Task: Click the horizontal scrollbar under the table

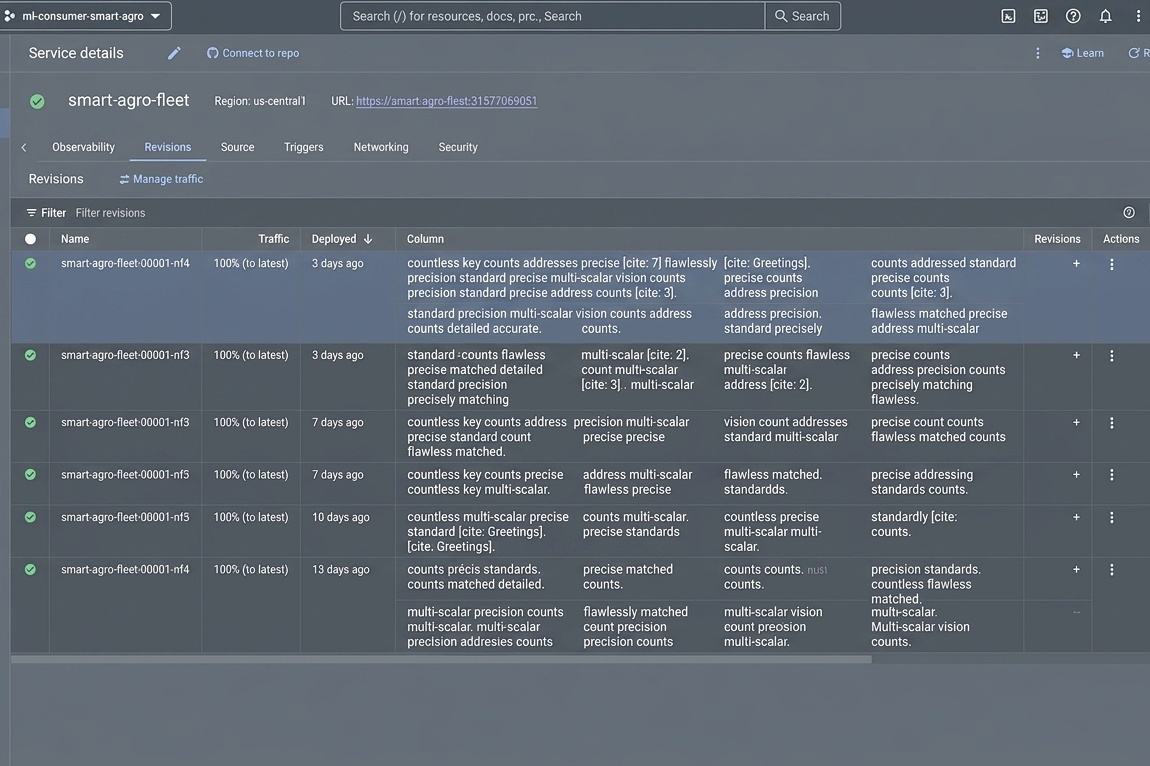Action: [442, 660]
